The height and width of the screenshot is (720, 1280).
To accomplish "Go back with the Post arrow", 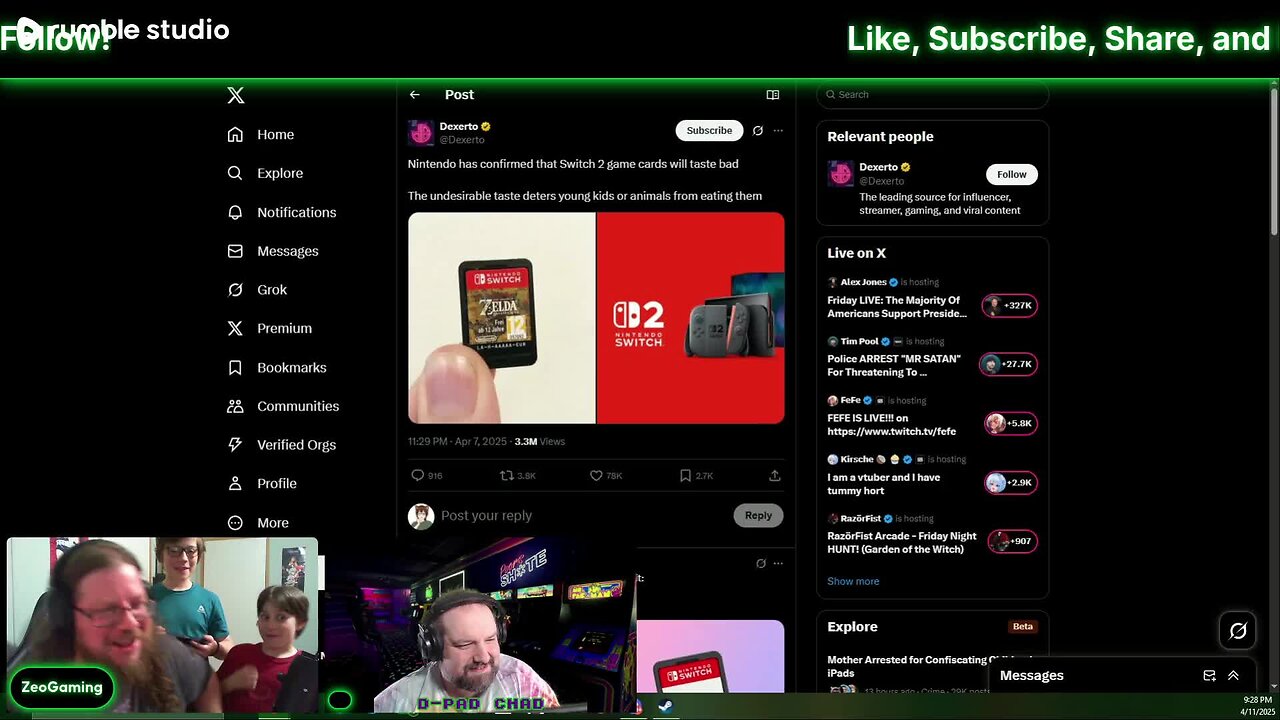I will tap(414, 95).
